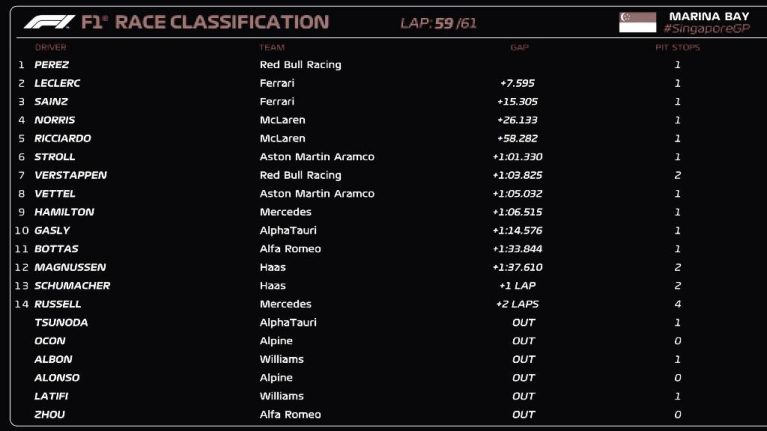Click Aston Martin Aramco team for STROLL
Image resolution: width=767 pixels, height=431 pixels.
pyautogui.click(x=317, y=157)
